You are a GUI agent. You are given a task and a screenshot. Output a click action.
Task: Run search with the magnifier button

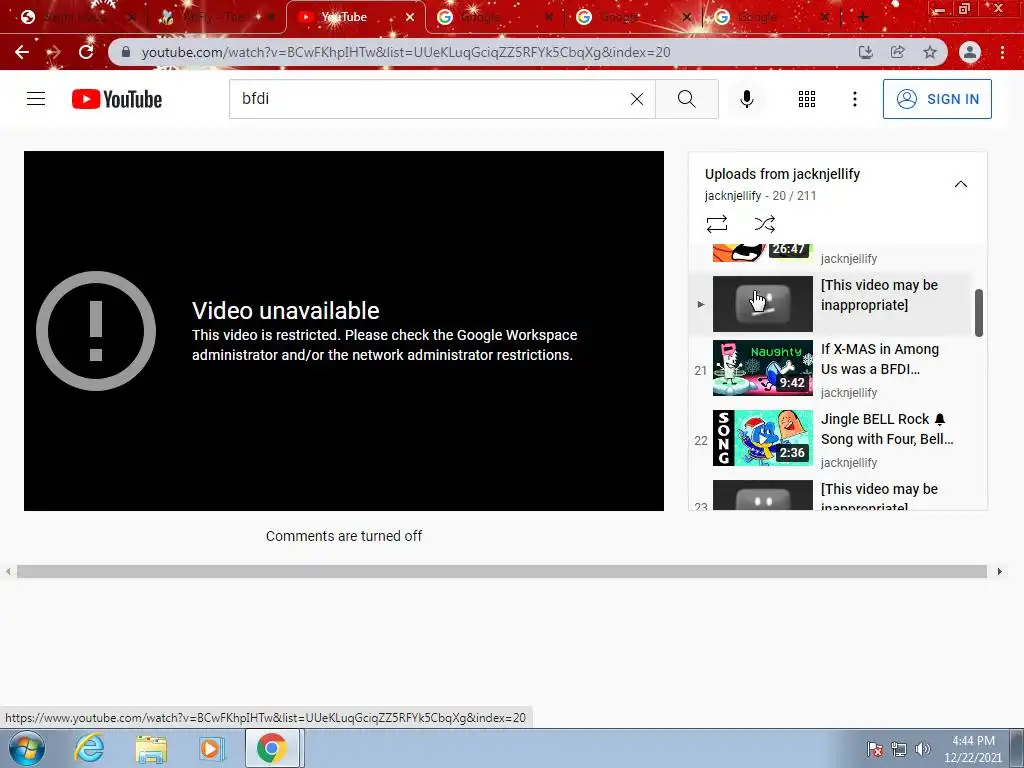pos(686,99)
